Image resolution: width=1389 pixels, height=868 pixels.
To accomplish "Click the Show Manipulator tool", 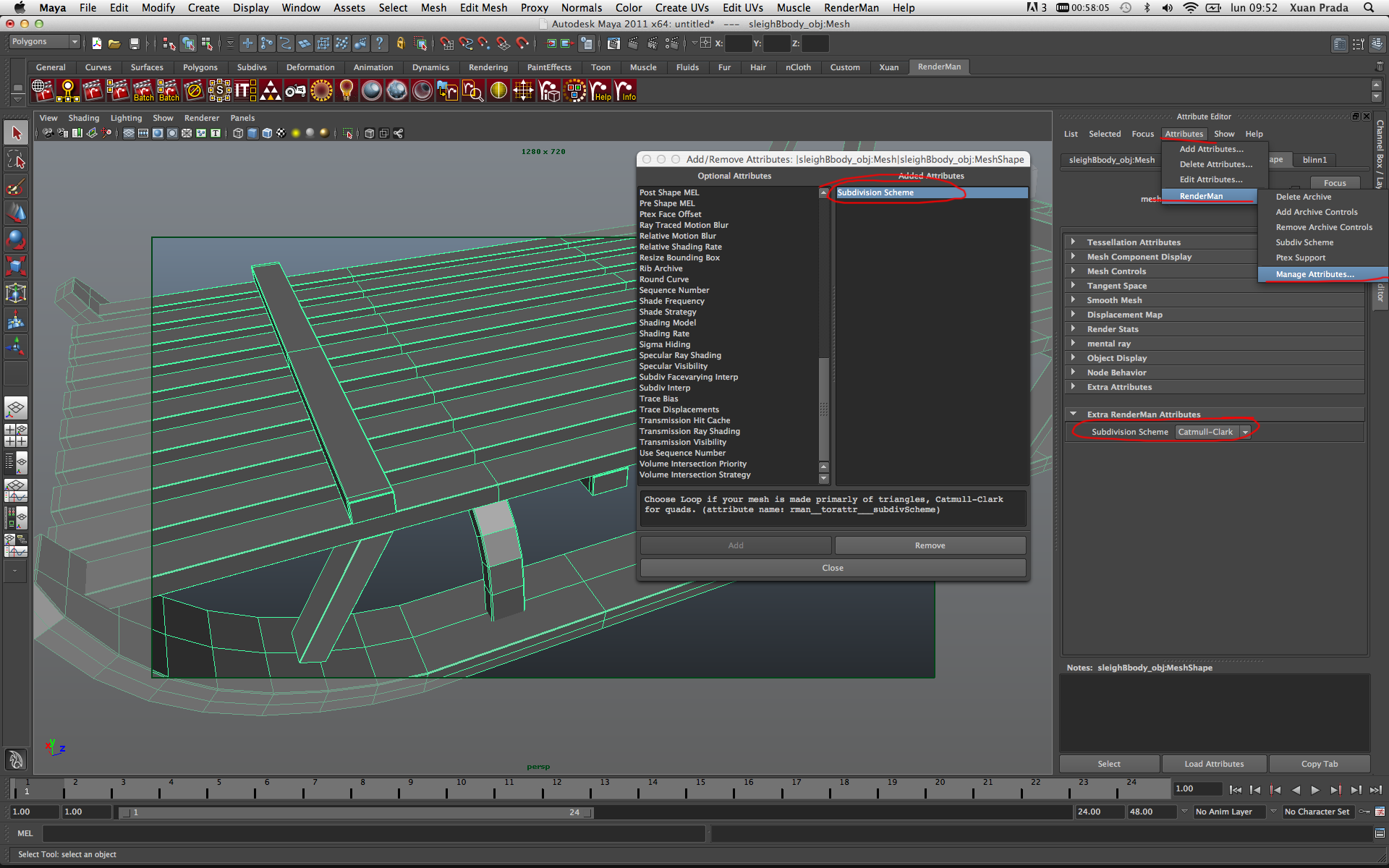I will (x=16, y=346).
